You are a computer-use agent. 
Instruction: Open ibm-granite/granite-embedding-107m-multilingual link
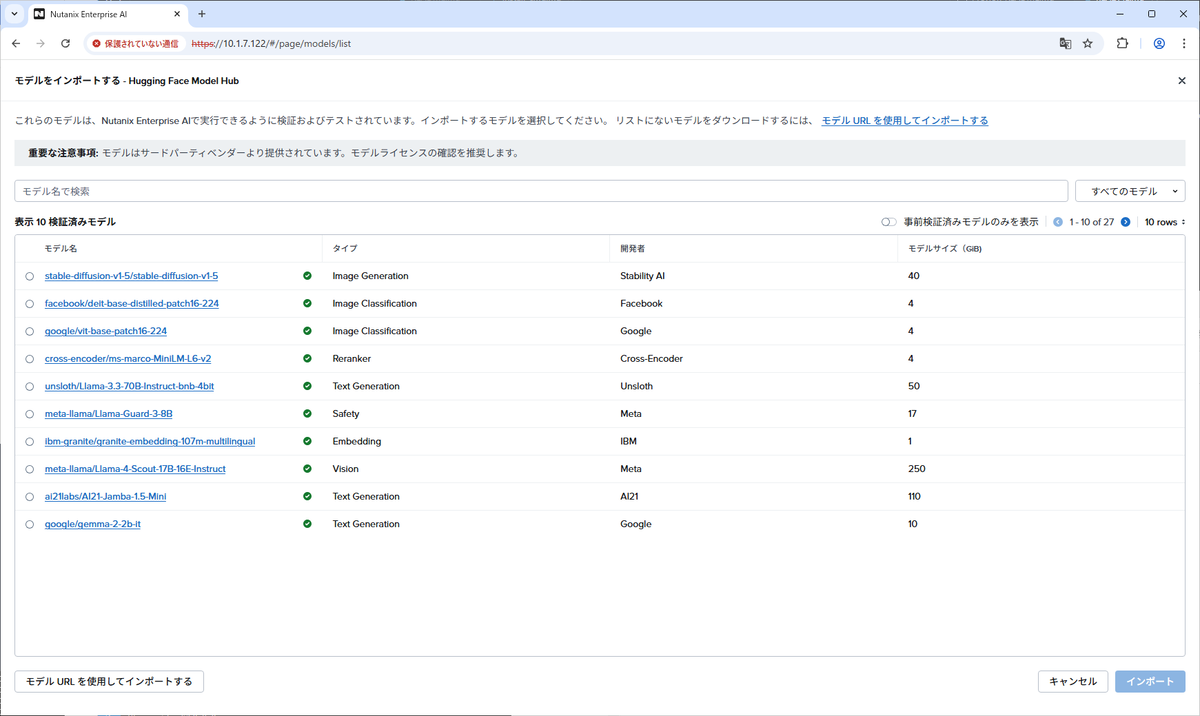pyautogui.click(x=150, y=441)
